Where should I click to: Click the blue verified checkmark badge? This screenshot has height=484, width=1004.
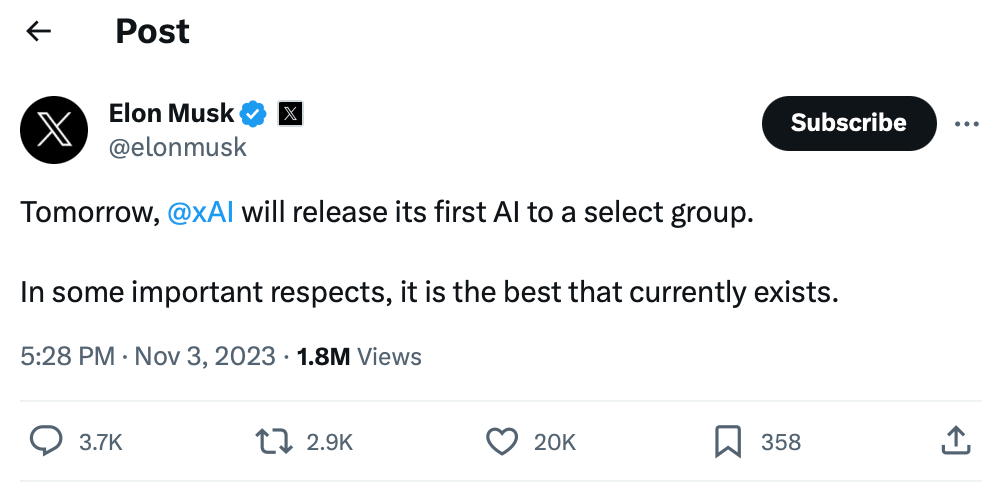[254, 114]
